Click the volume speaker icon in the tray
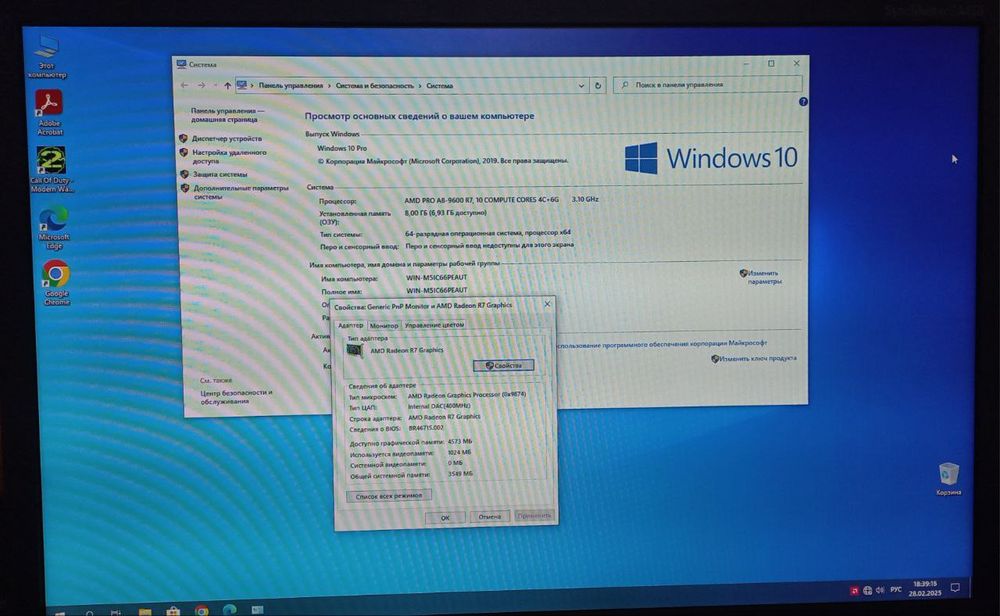1000x616 pixels. point(880,590)
